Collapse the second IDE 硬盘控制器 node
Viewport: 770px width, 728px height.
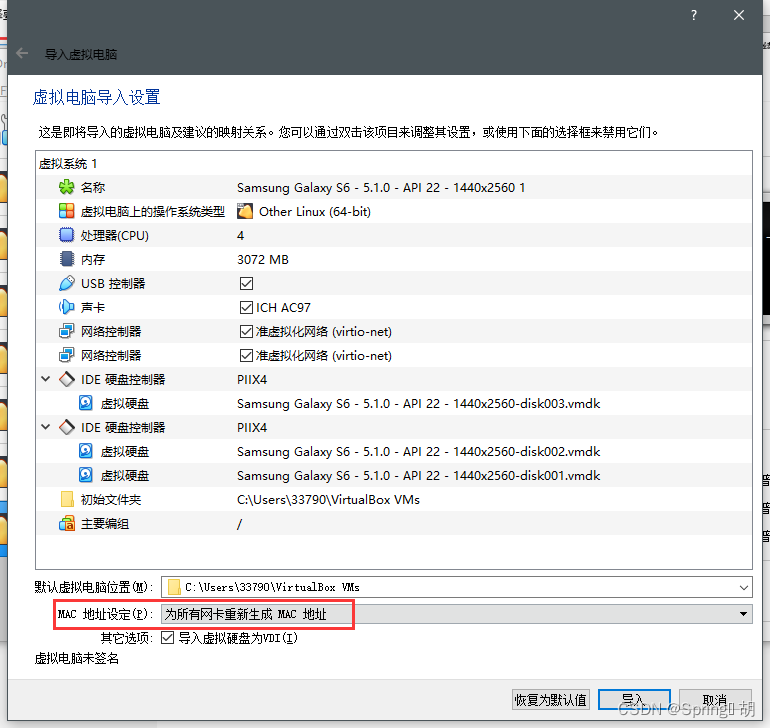(x=46, y=427)
